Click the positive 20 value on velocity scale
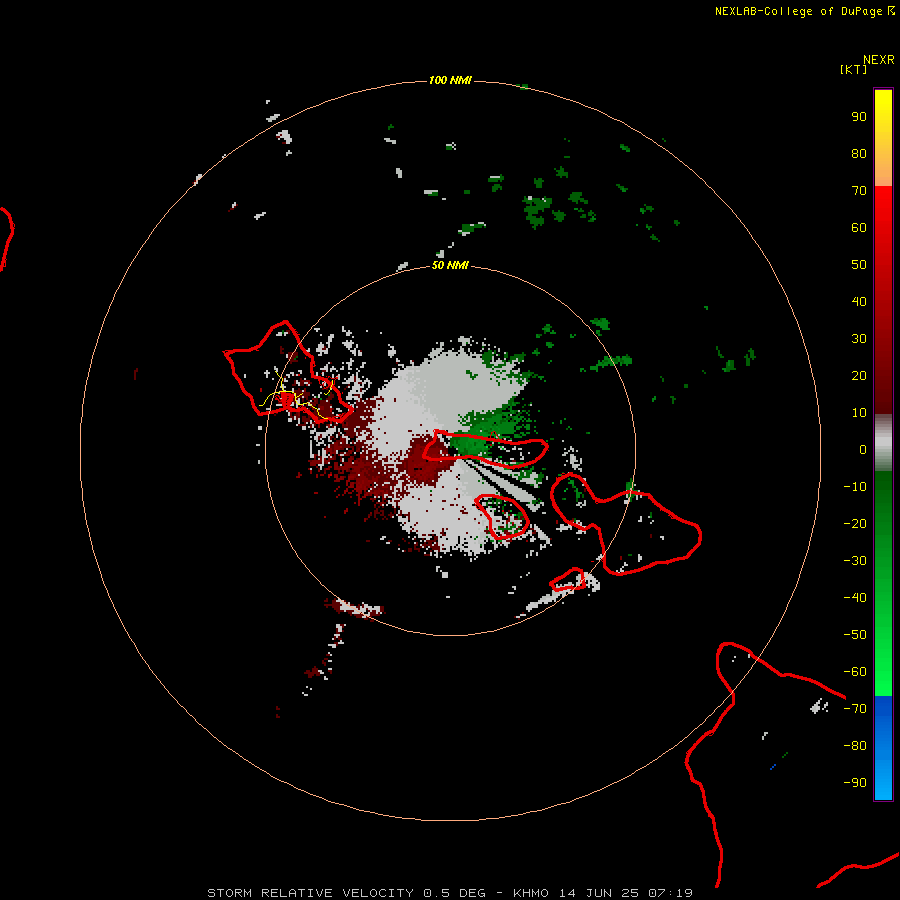 [859, 375]
